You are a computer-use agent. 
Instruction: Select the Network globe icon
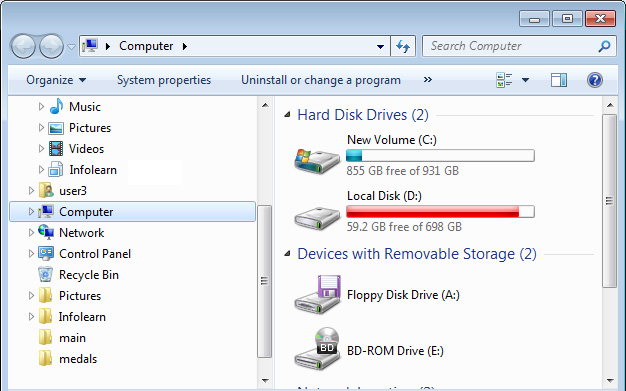coord(46,232)
